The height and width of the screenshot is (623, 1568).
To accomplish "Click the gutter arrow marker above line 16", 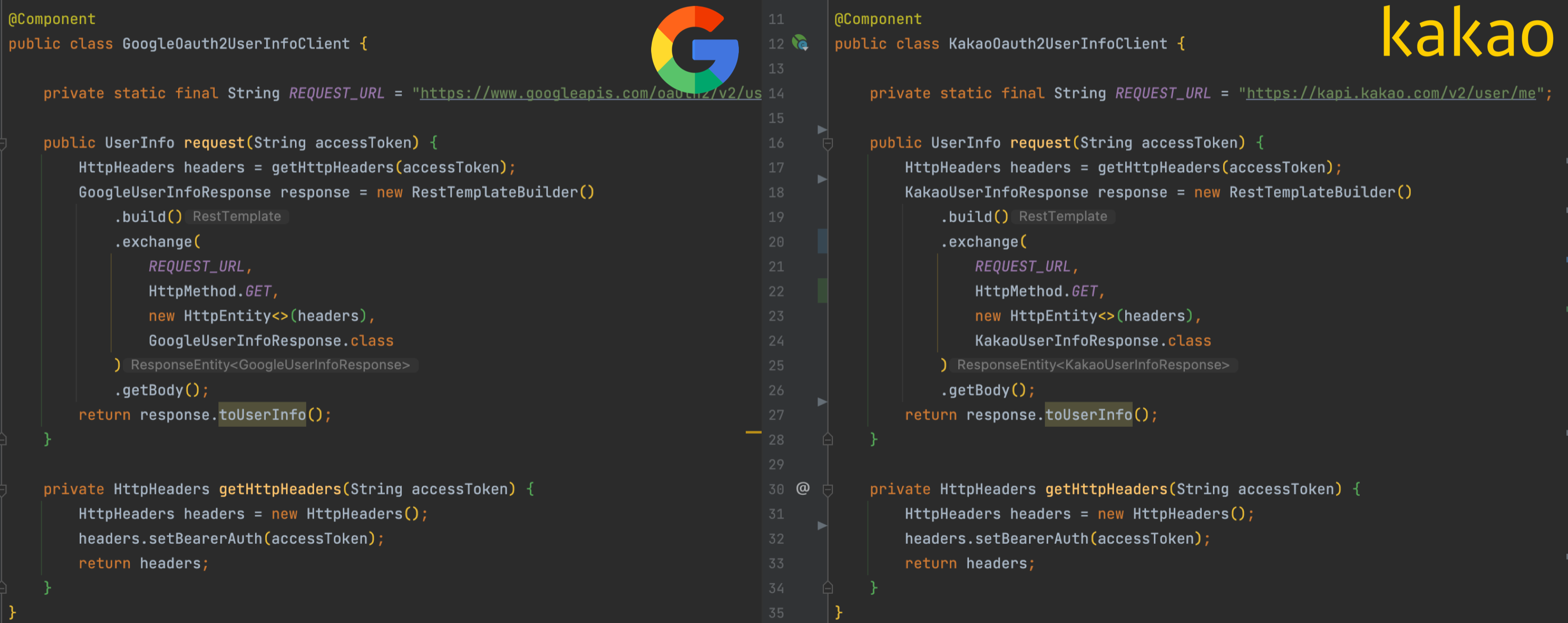I will 822,130.
